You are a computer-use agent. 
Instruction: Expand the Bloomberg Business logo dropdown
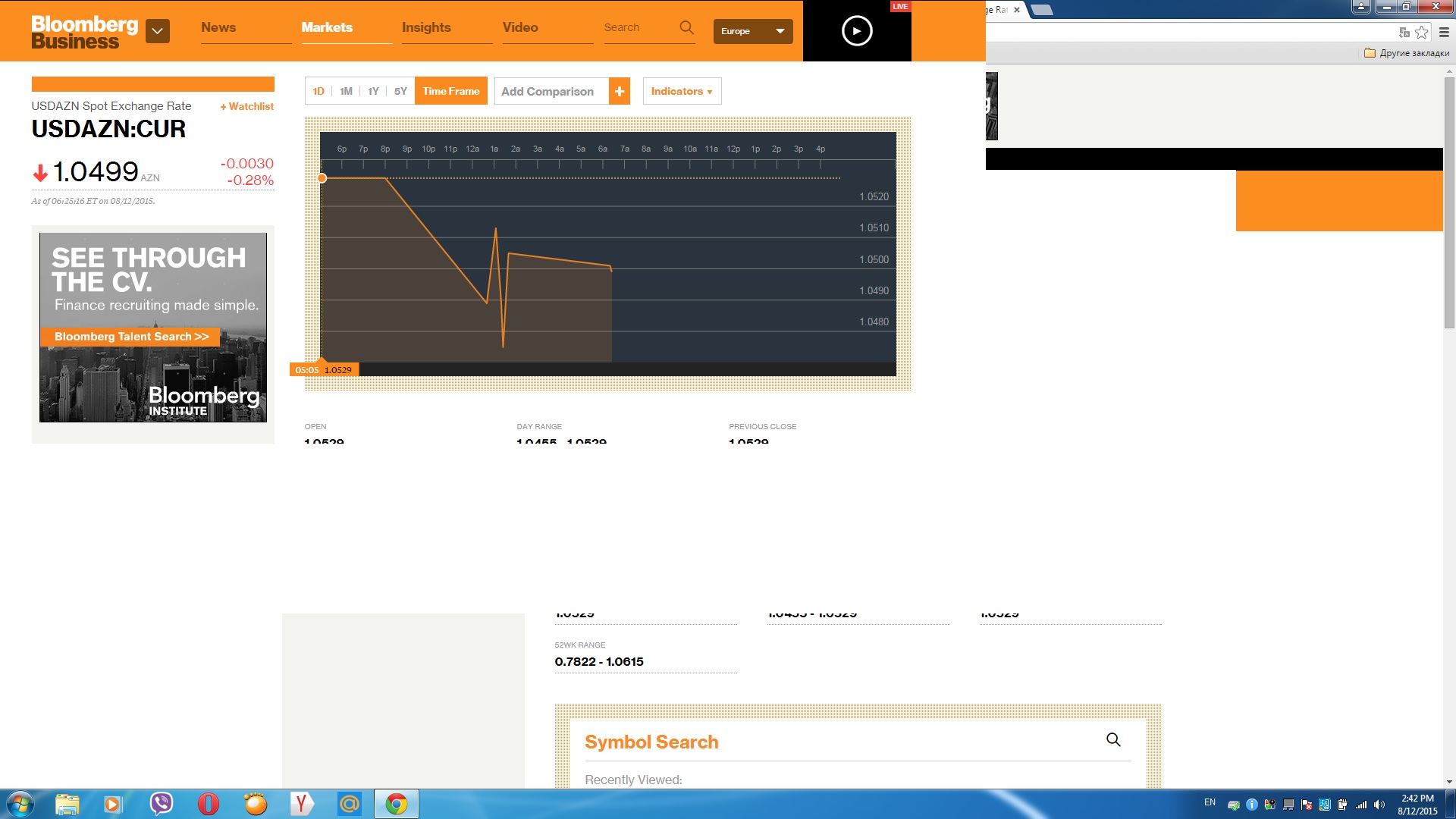(x=158, y=31)
